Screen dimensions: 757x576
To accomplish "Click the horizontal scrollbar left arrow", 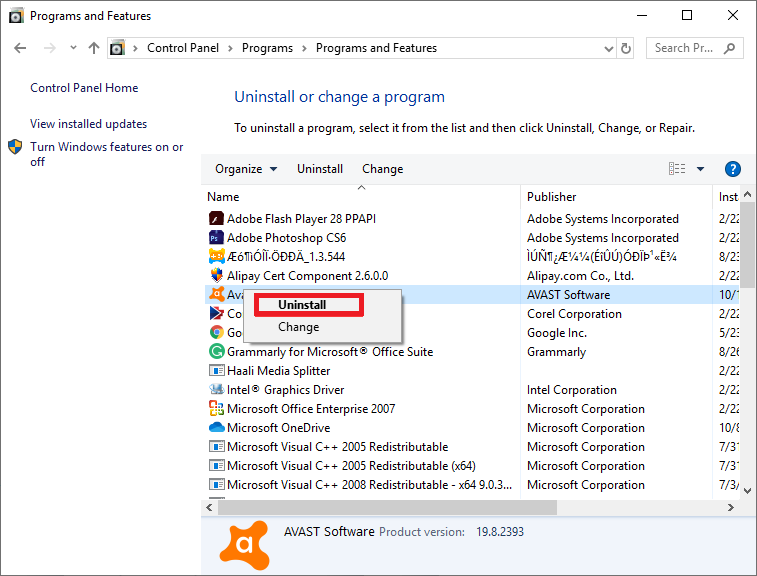I will click(209, 507).
